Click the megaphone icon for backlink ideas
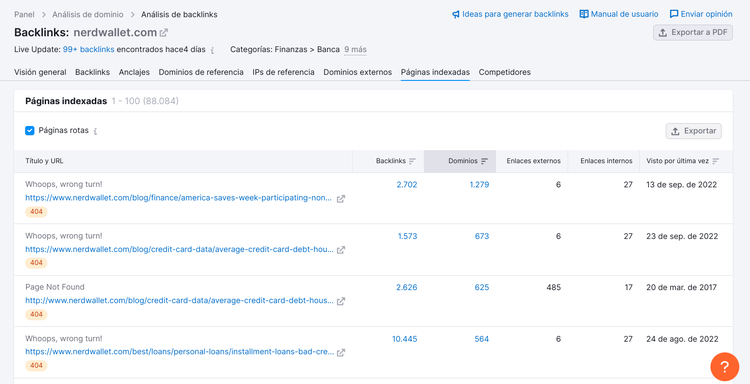 pyautogui.click(x=455, y=14)
